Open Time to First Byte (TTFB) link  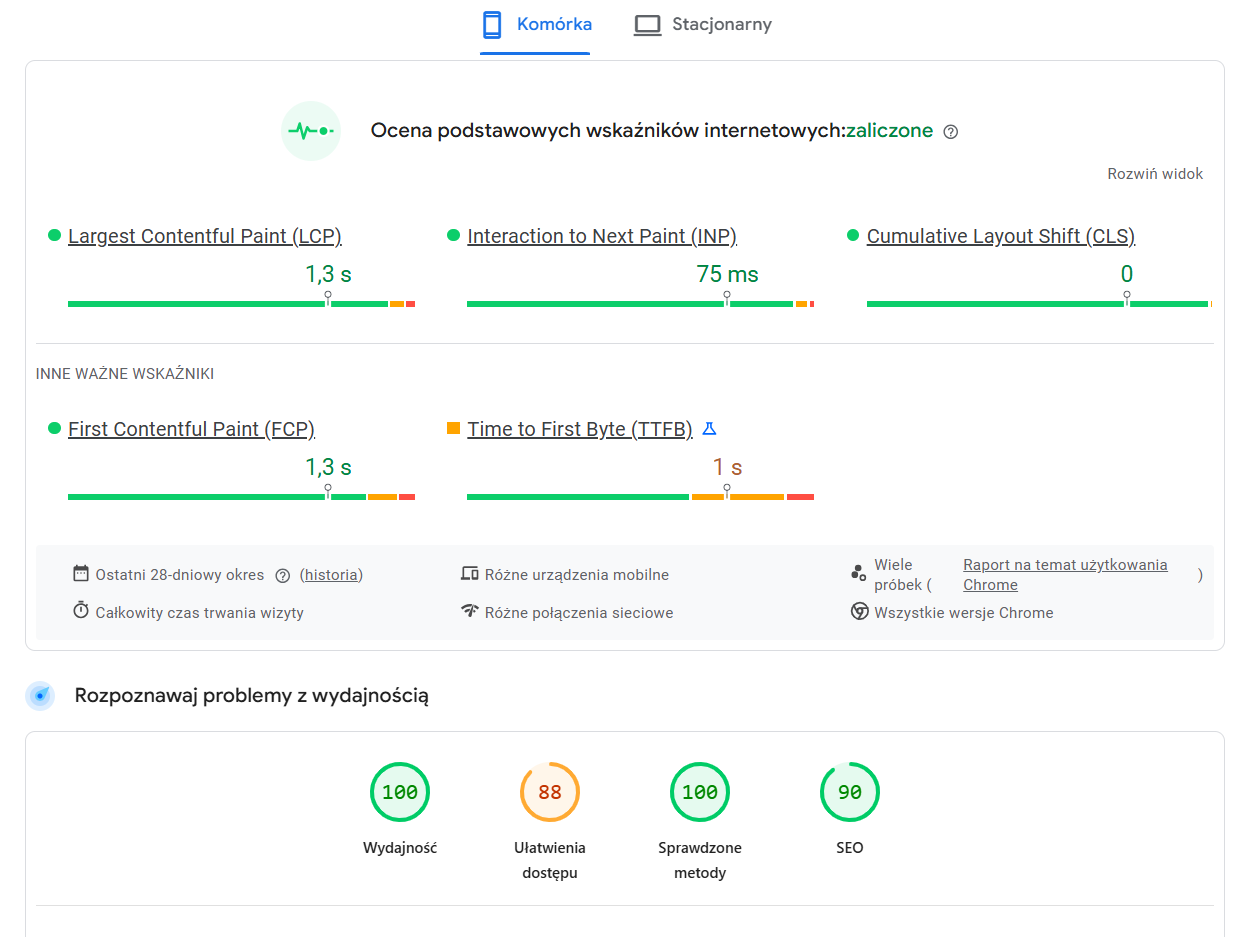579,430
